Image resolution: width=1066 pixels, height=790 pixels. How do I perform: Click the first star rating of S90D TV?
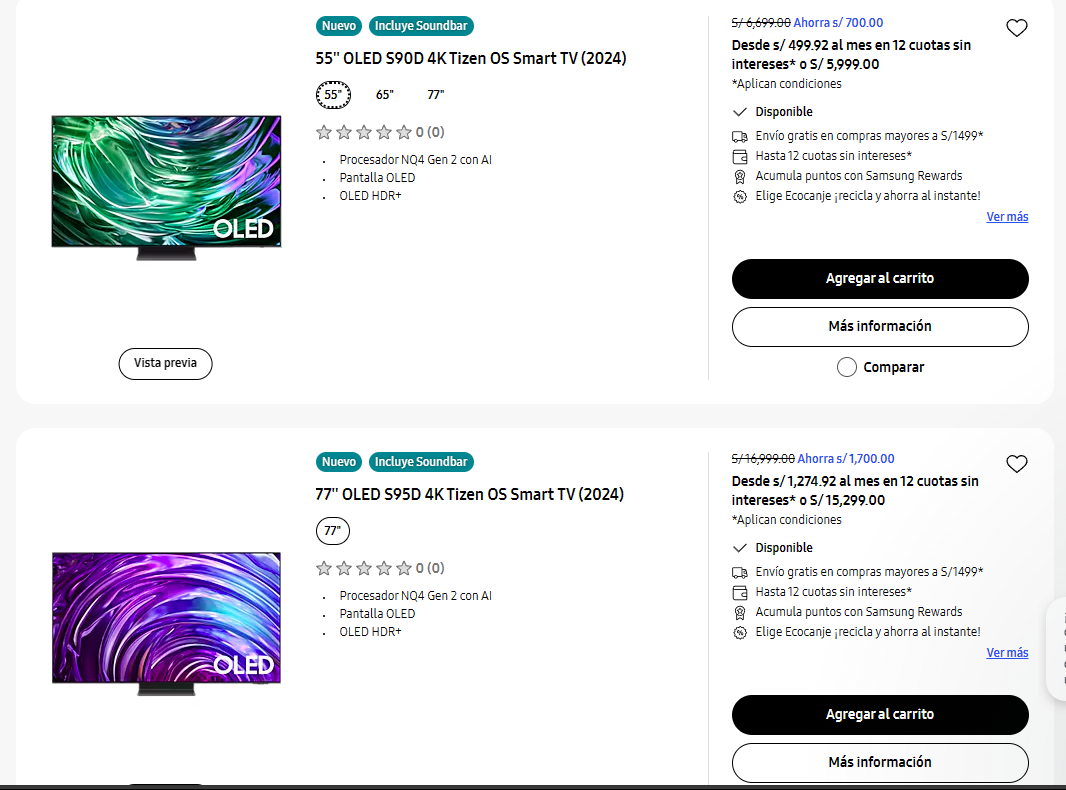(324, 132)
